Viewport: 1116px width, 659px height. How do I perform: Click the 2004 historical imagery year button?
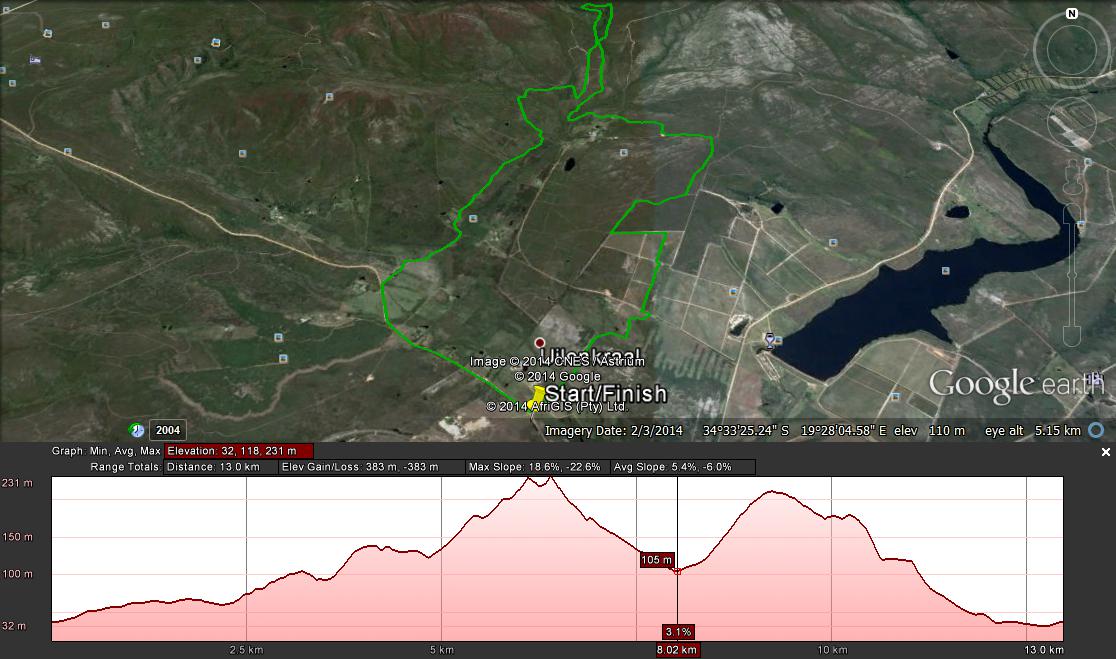(167, 431)
